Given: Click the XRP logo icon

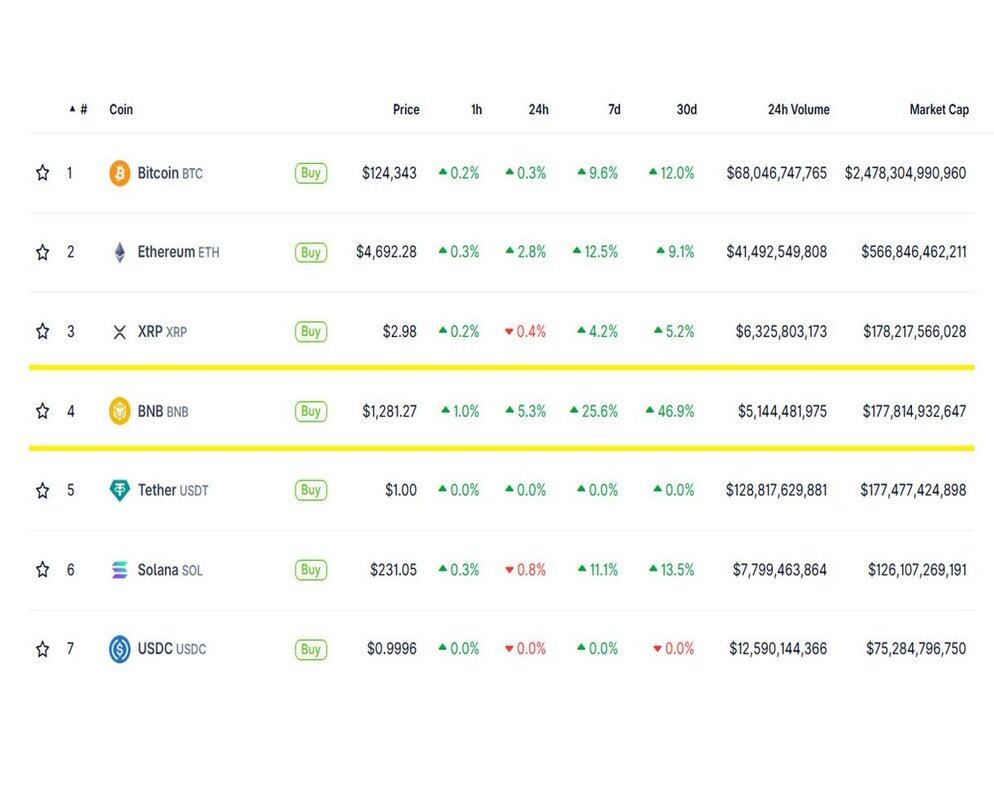Looking at the screenshot, I should click(x=120, y=332).
